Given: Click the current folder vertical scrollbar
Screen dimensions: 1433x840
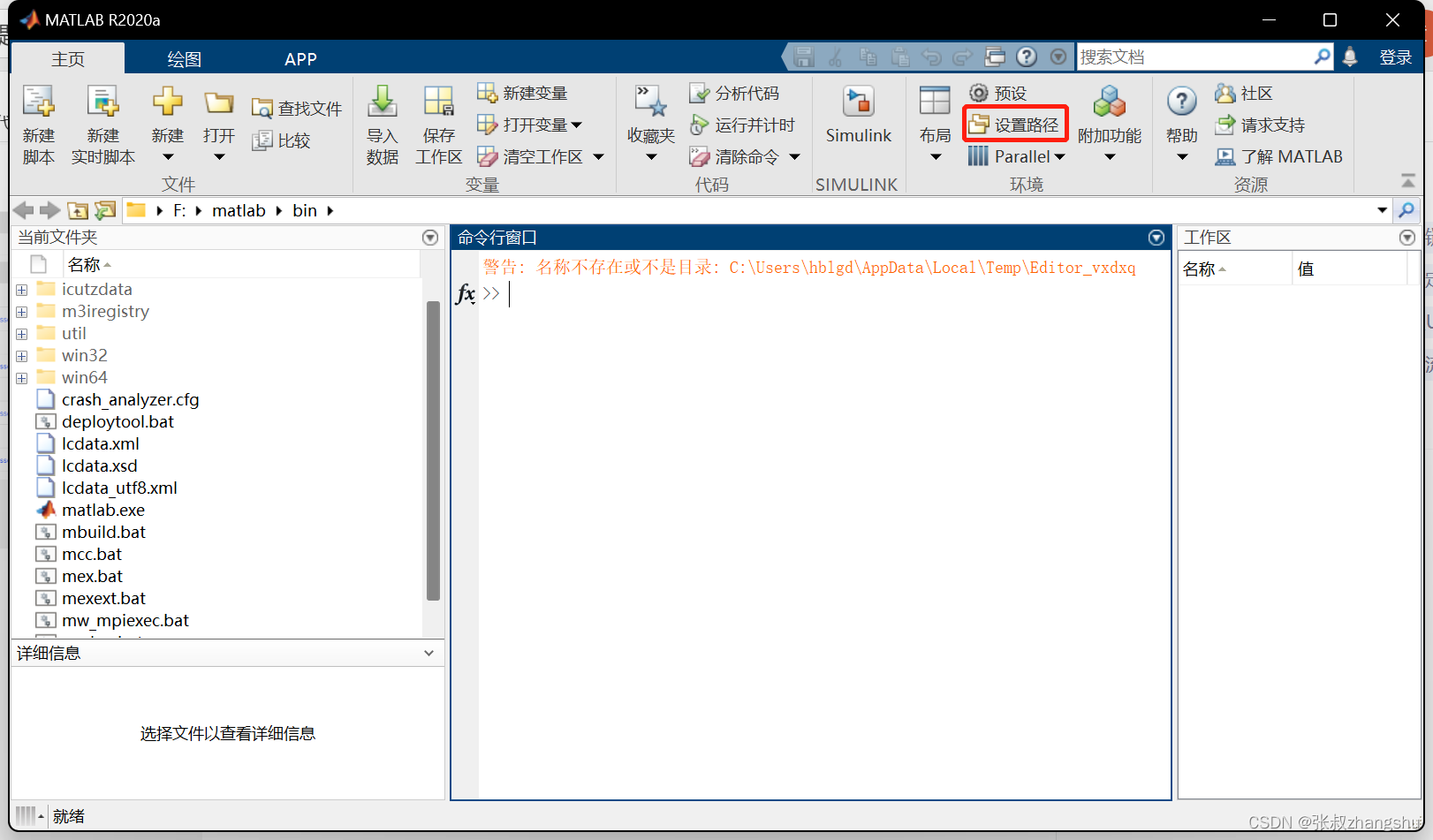Looking at the screenshot, I should (x=433, y=450).
